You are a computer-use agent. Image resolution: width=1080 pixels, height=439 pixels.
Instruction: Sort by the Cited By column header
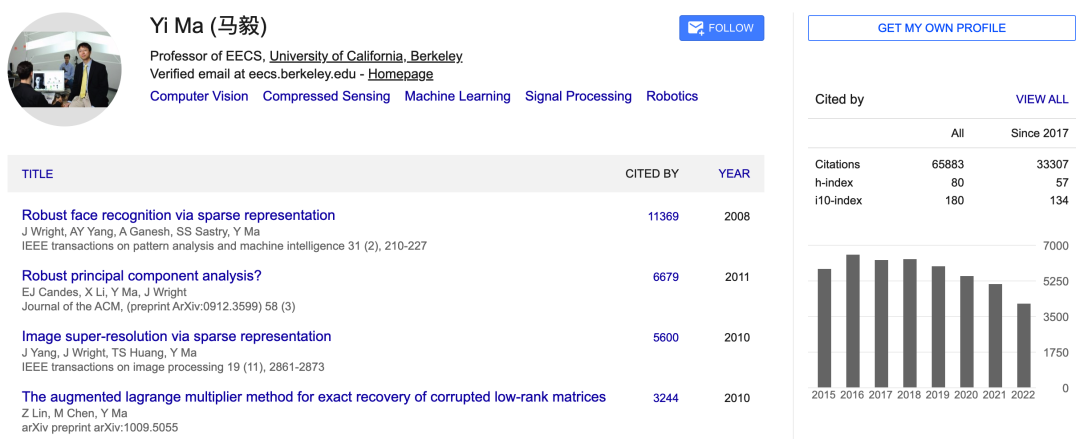[651, 174]
